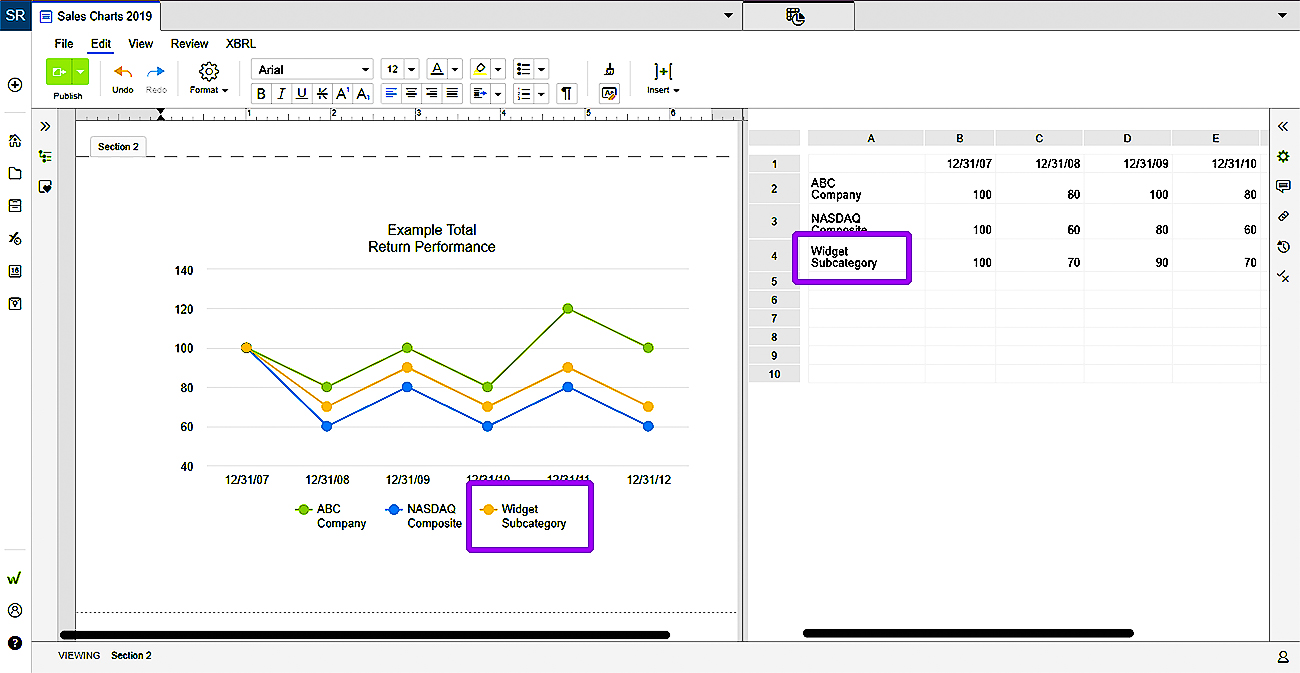Open the help question mark icon
Viewport: 1300px width, 673px height.
tap(15, 643)
